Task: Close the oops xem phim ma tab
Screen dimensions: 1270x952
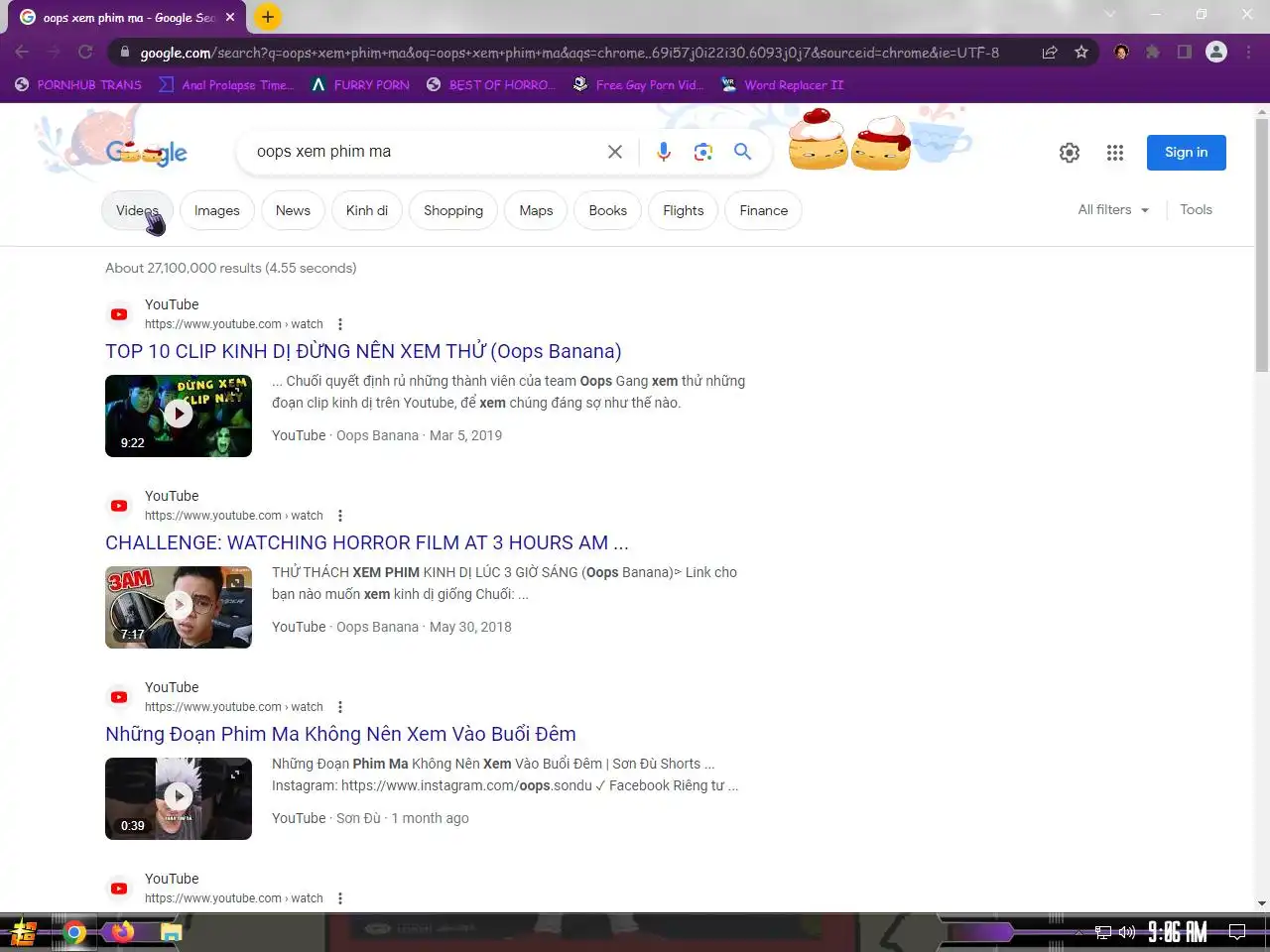Action: pos(230,17)
